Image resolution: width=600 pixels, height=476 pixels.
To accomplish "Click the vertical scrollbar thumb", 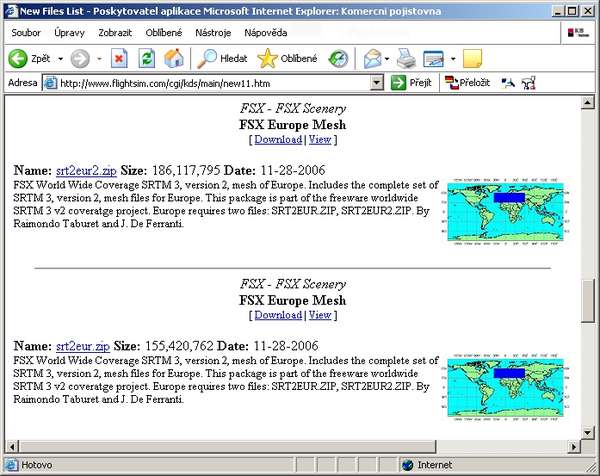I will (587, 302).
